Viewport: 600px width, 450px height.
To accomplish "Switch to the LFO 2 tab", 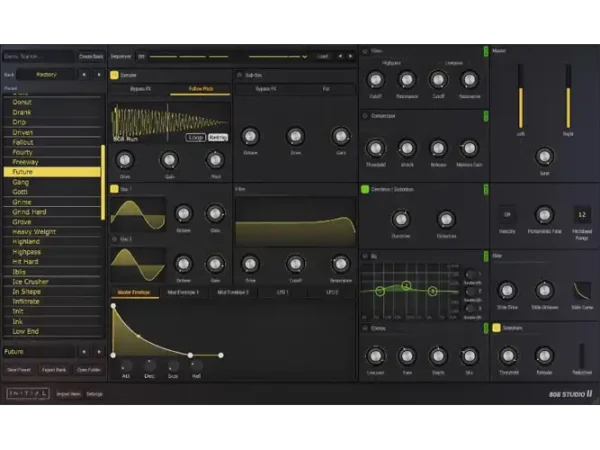I will point(332,292).
